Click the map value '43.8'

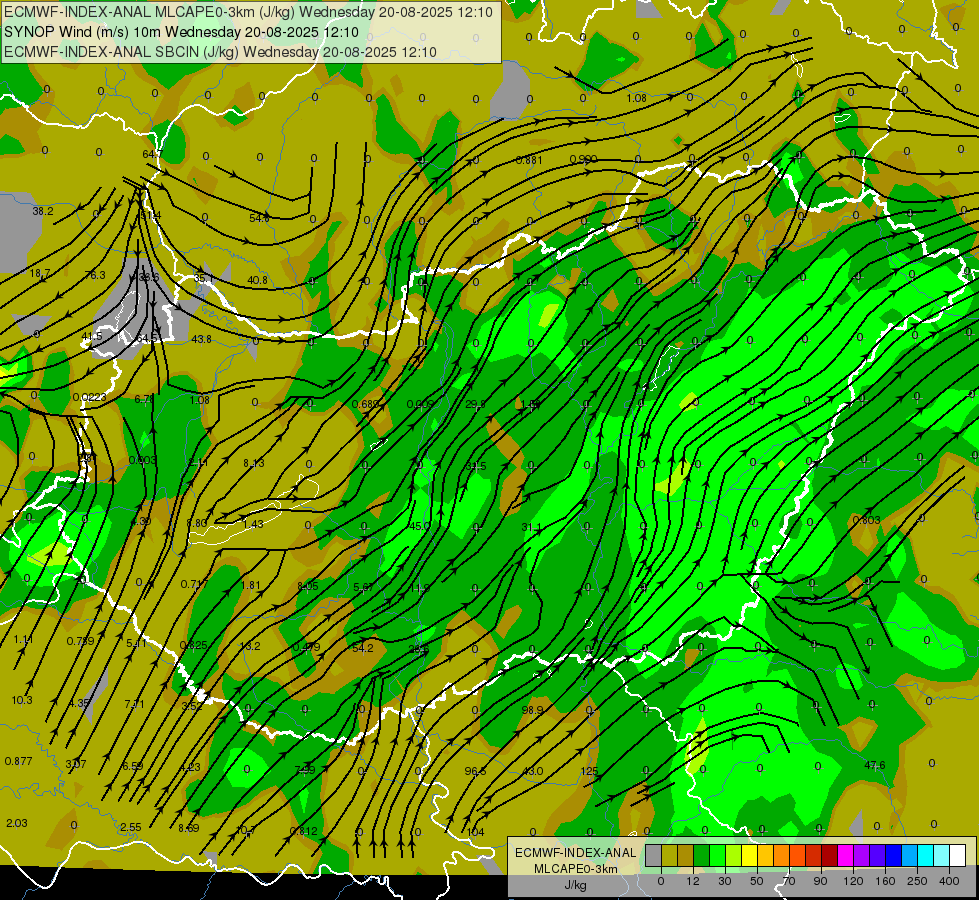coord(201,339)
